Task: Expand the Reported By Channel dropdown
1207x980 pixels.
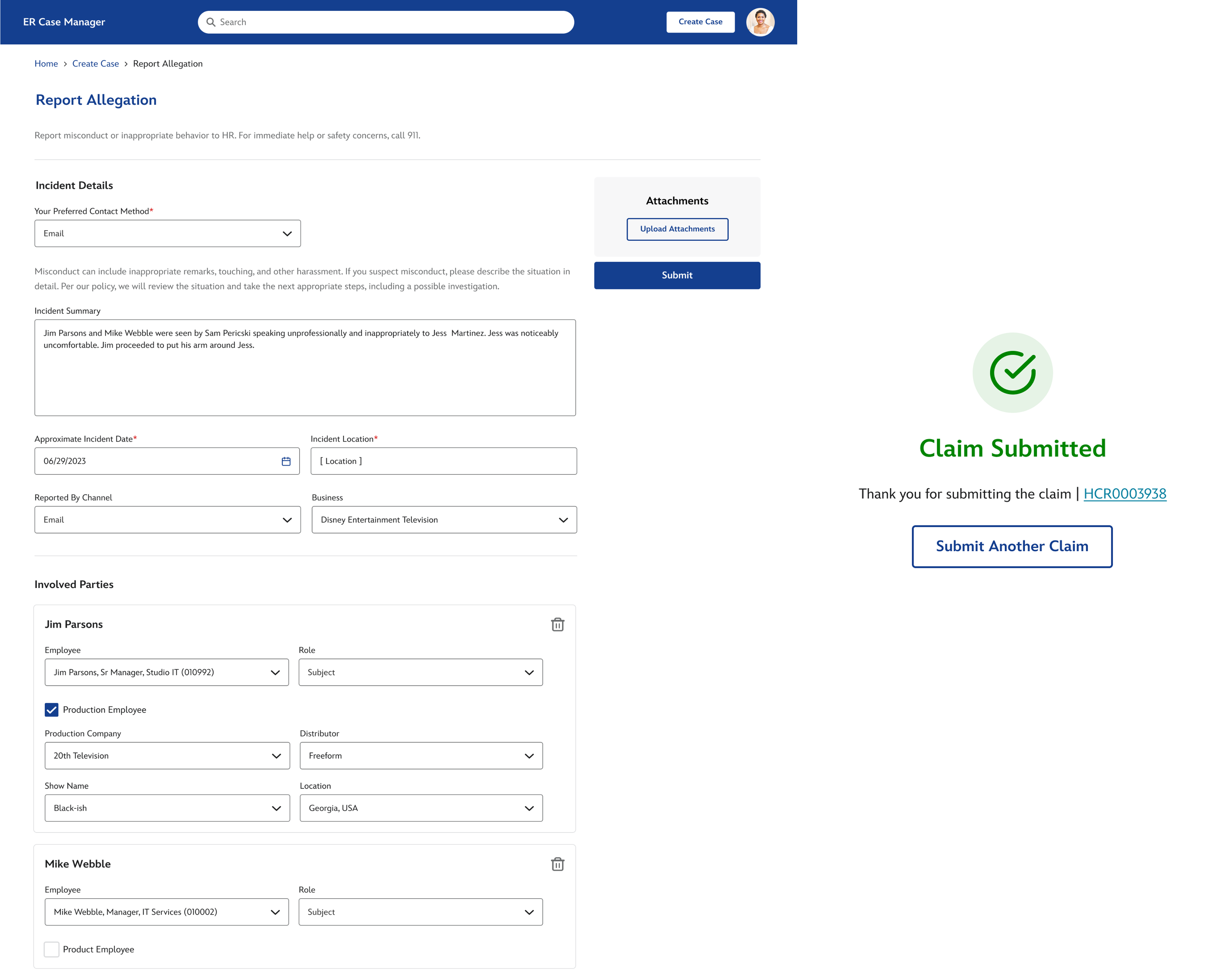Action: point(167,520)
